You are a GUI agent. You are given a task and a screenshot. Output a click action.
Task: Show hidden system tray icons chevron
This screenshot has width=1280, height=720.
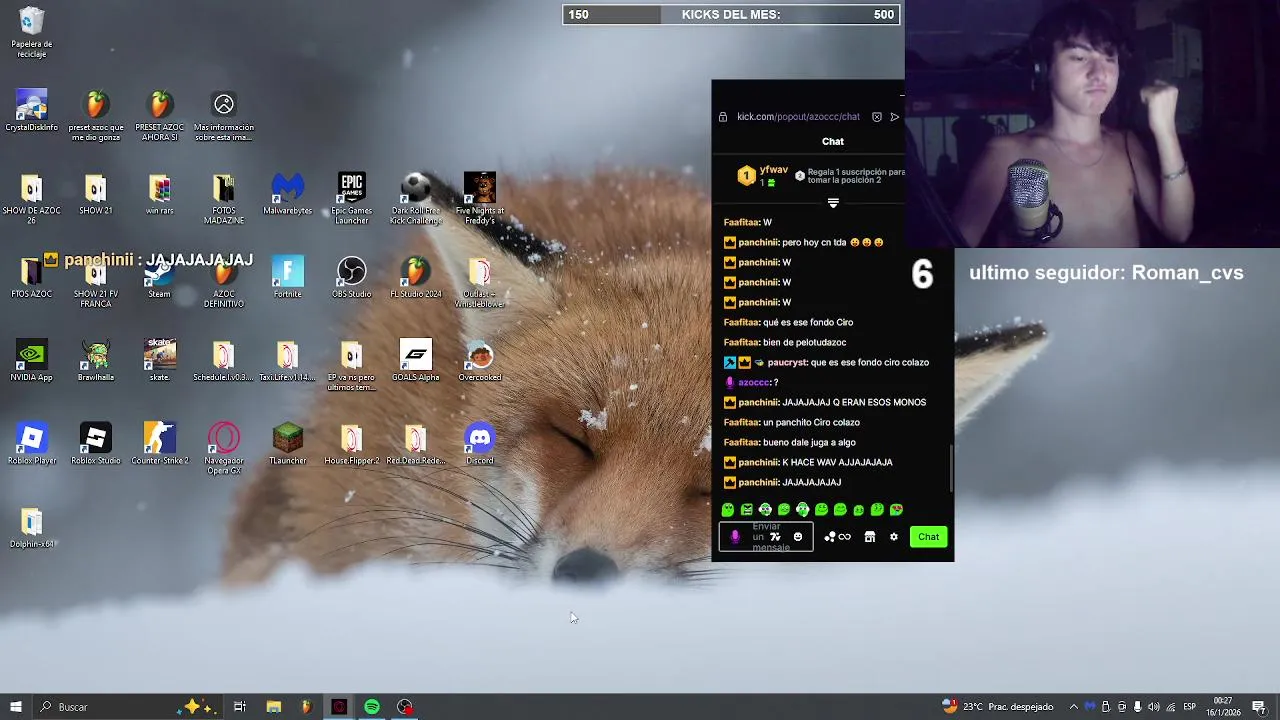point(1074,707)
